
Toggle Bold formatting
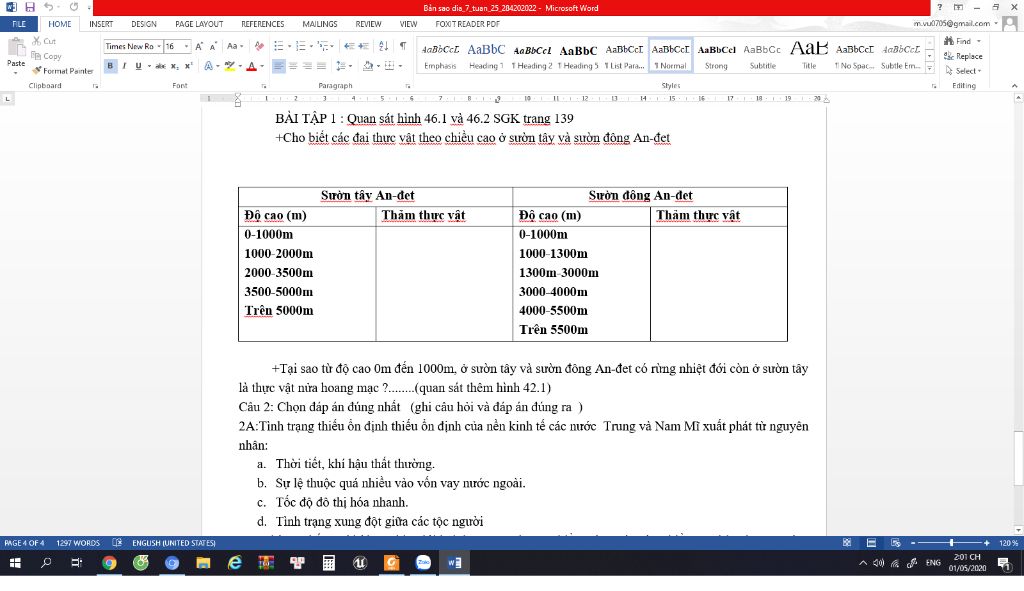110,66
